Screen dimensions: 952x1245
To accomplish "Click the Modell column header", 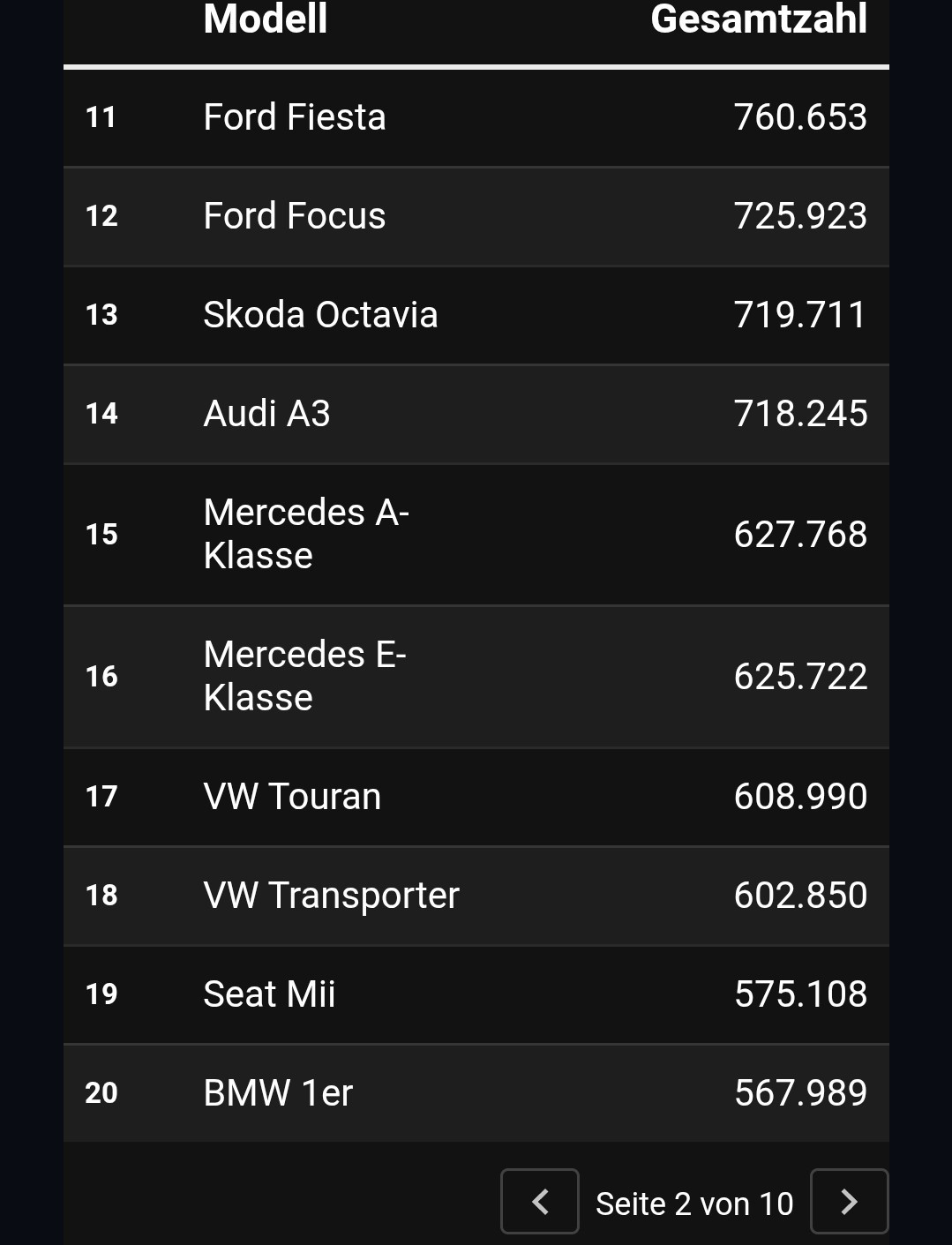I will tap(266, 19).
